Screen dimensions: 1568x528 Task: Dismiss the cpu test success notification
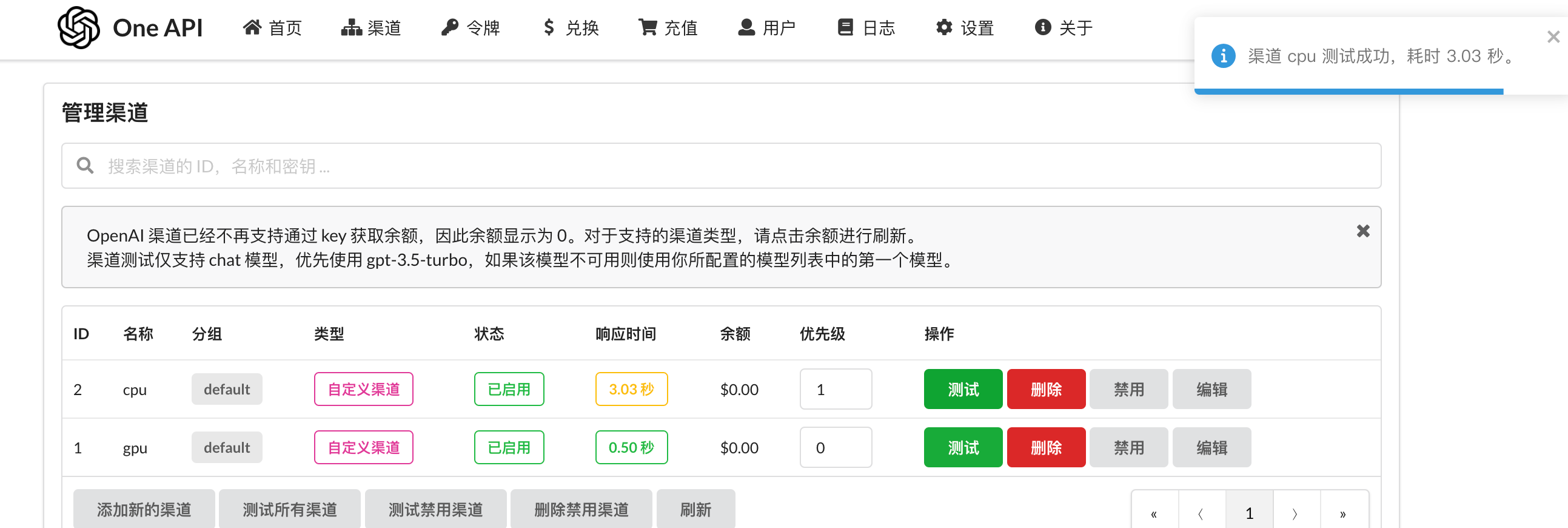pos(1553,37)
